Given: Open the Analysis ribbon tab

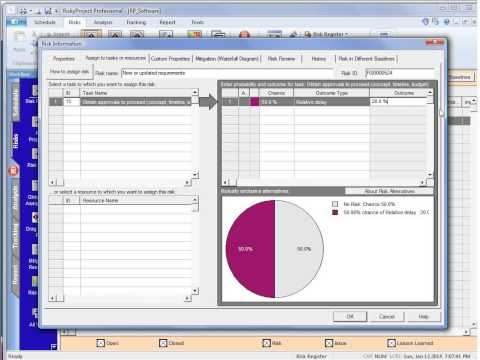Looking at the screenshot, I should click(x=103, y=22).
